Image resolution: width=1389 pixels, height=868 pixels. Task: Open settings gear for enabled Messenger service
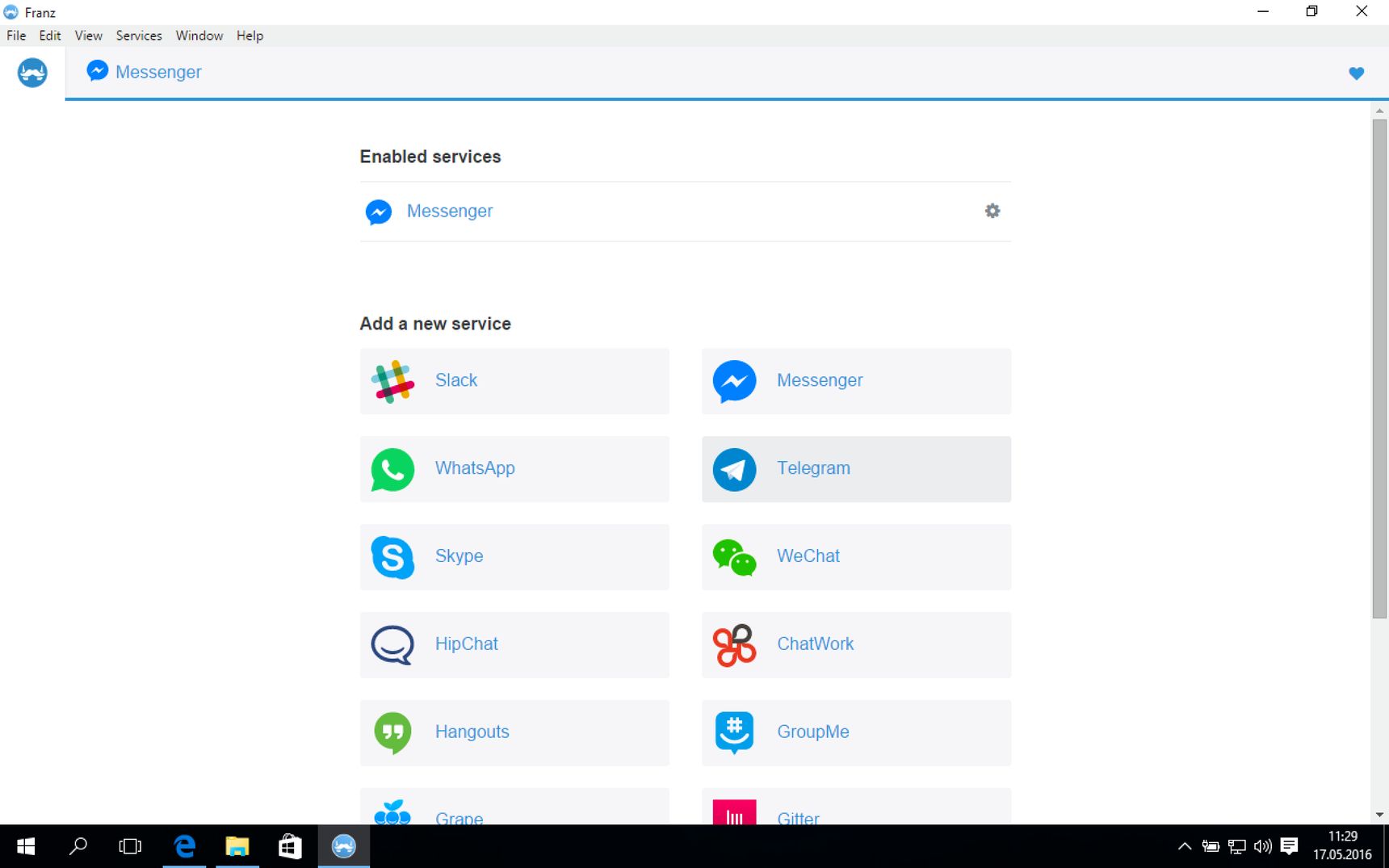(x=992, y=211)
